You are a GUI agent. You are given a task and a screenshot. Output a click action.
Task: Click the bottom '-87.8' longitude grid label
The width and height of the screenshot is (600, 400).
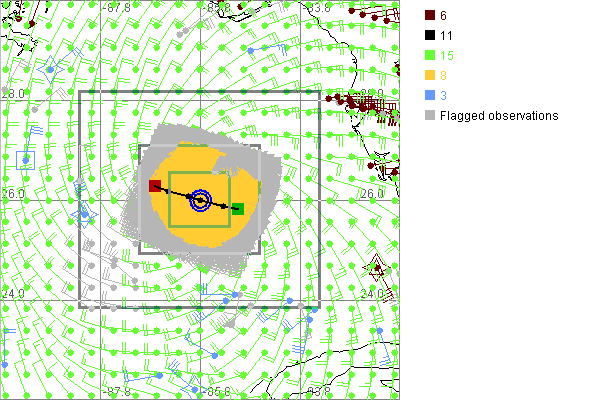click(x=118, y=391)
